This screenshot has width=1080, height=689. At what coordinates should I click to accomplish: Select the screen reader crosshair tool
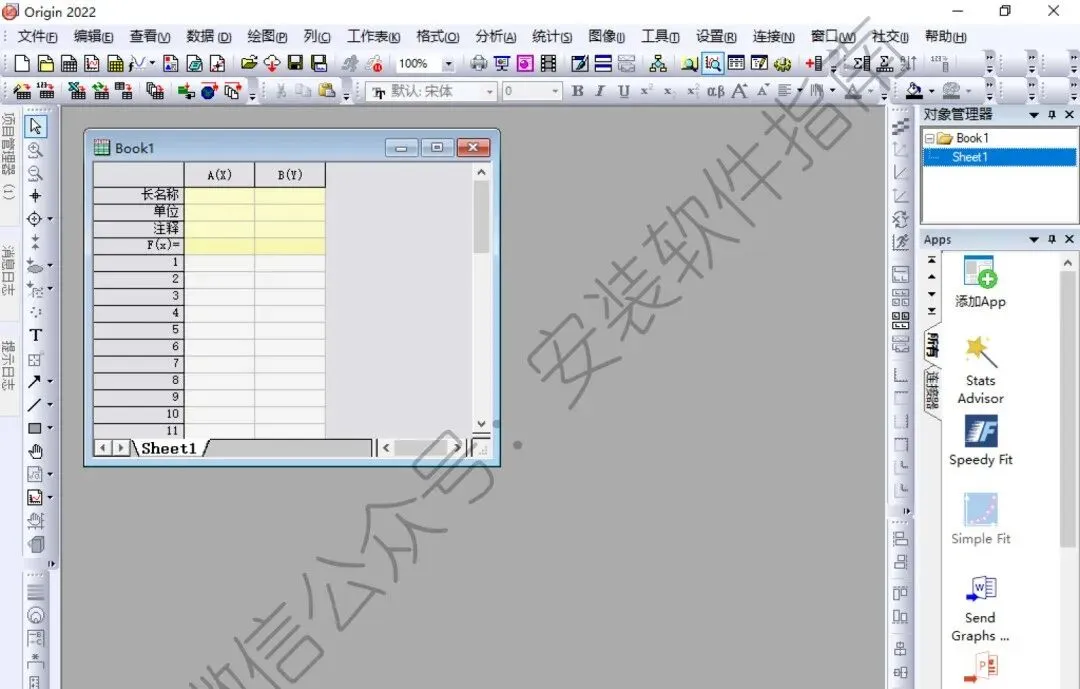click(x=35, y=196)
